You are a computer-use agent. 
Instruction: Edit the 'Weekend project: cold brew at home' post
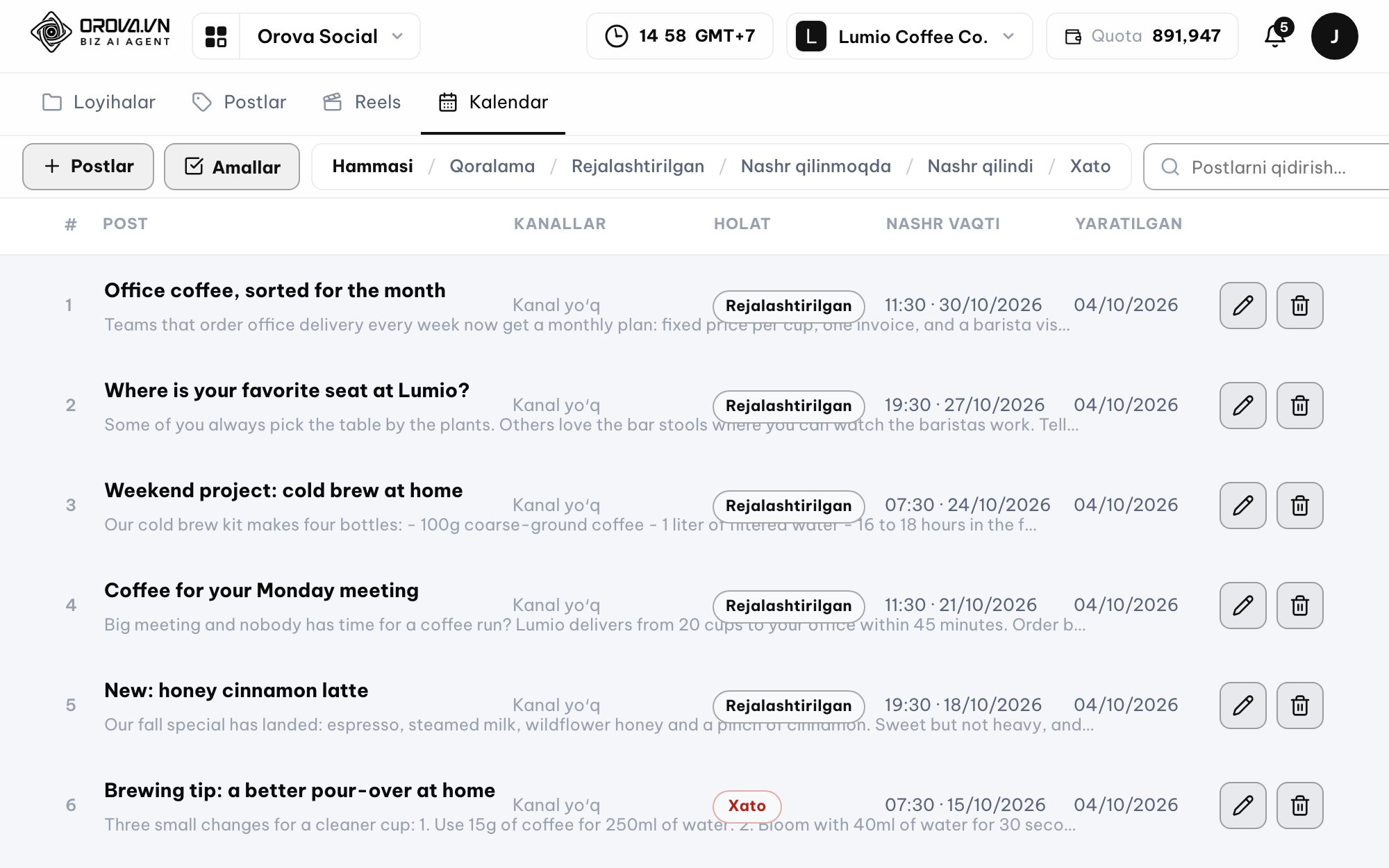[x=1243, y=506]
